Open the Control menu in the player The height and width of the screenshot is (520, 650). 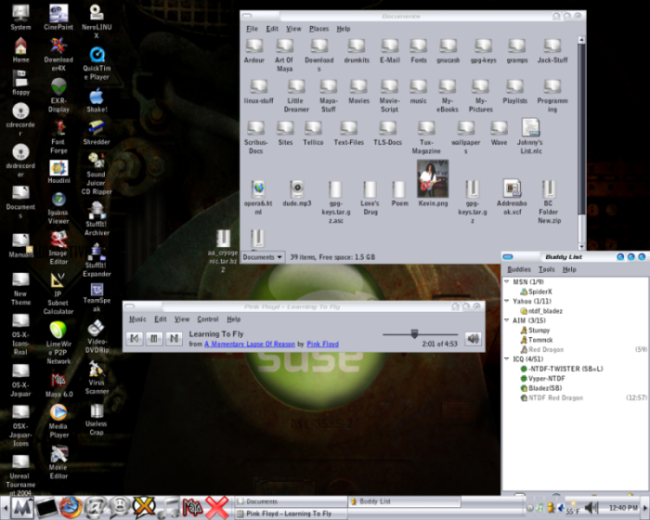coord(208,319)
